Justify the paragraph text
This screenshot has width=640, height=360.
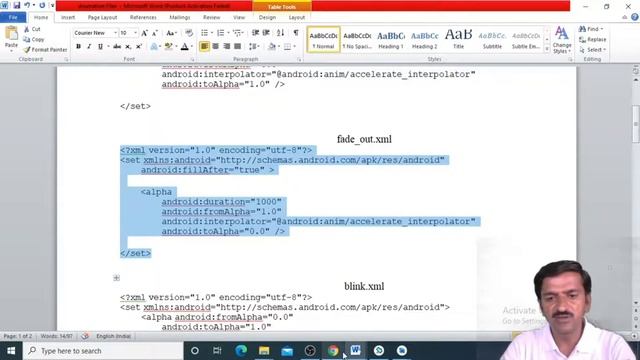click(238, 47)
